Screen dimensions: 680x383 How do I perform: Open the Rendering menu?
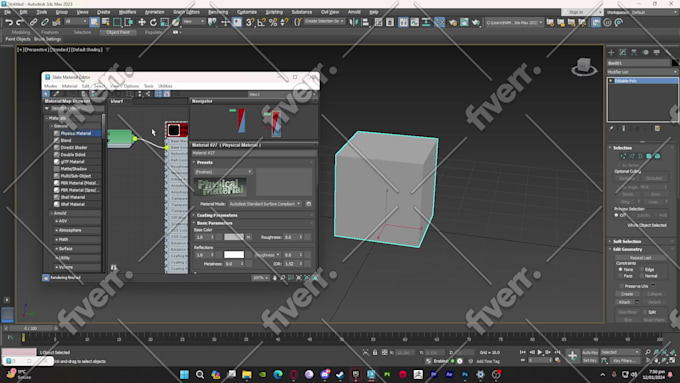pyautogui.click(x=218, y=12)
